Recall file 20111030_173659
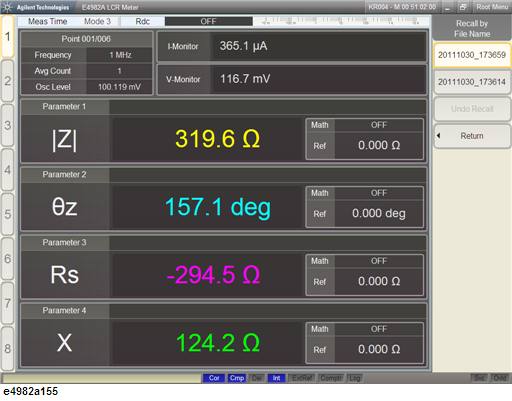 tap(472, 55)
